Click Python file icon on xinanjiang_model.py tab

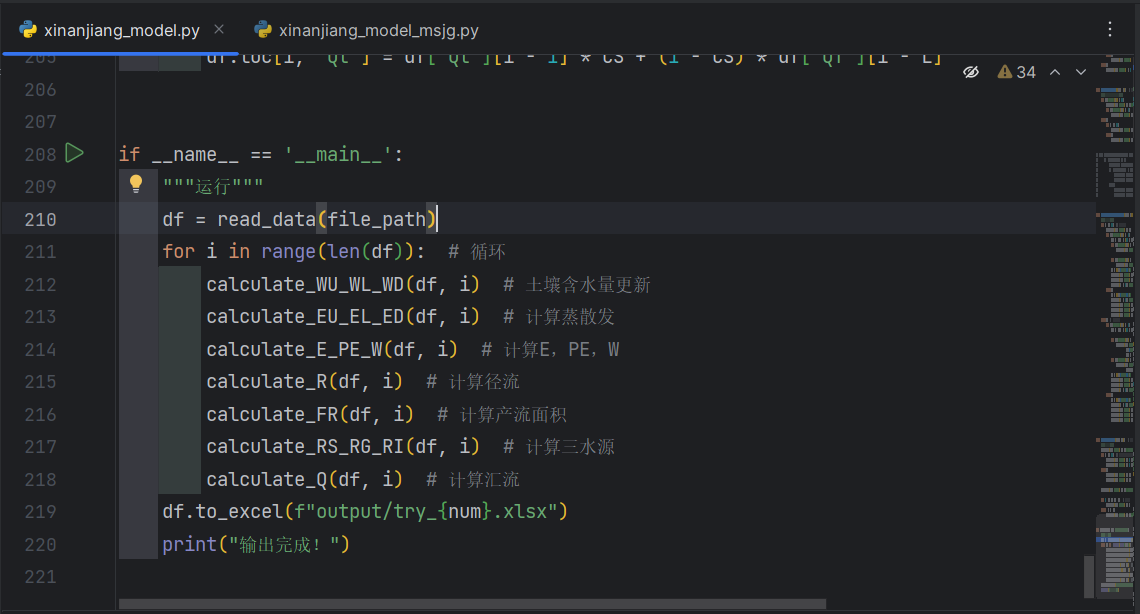point(28,30)
